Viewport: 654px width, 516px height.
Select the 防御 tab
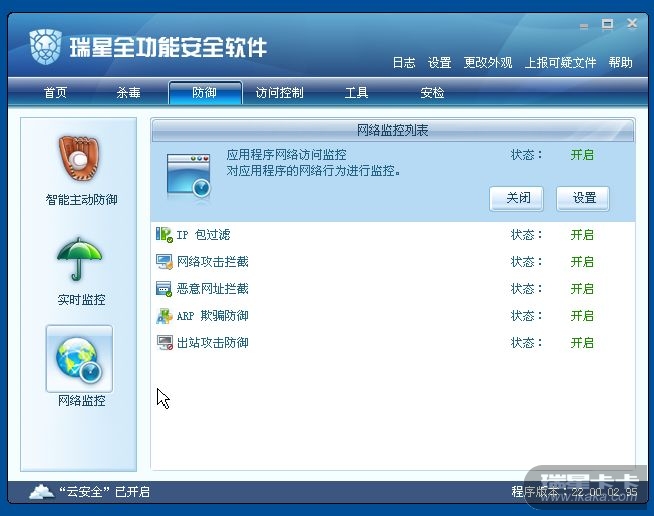pyautogui.click(x=205, y=92)
